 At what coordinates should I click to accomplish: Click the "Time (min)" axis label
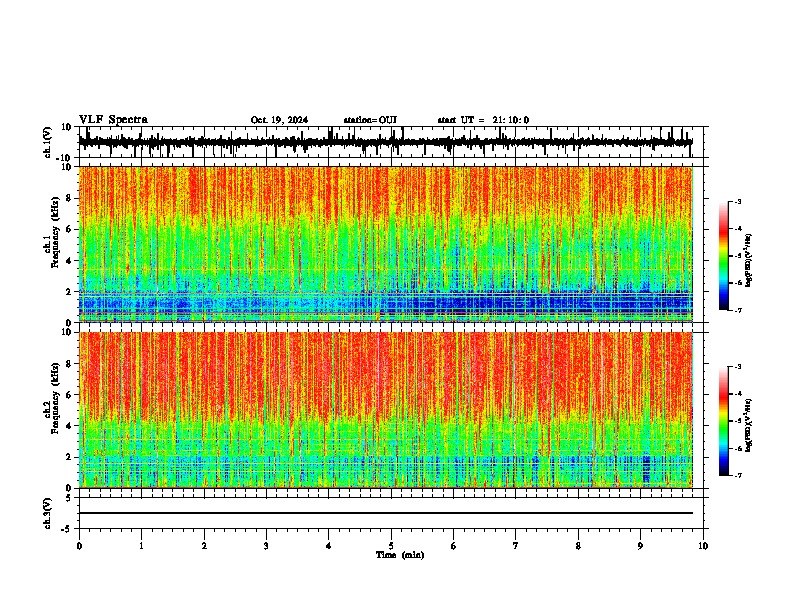click(x=400, y=555)
